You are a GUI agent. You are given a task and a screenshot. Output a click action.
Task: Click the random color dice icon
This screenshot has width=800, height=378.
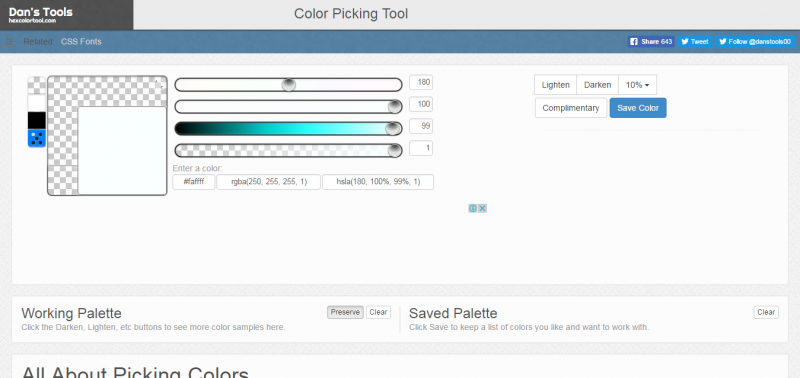[x=37, y=138]
